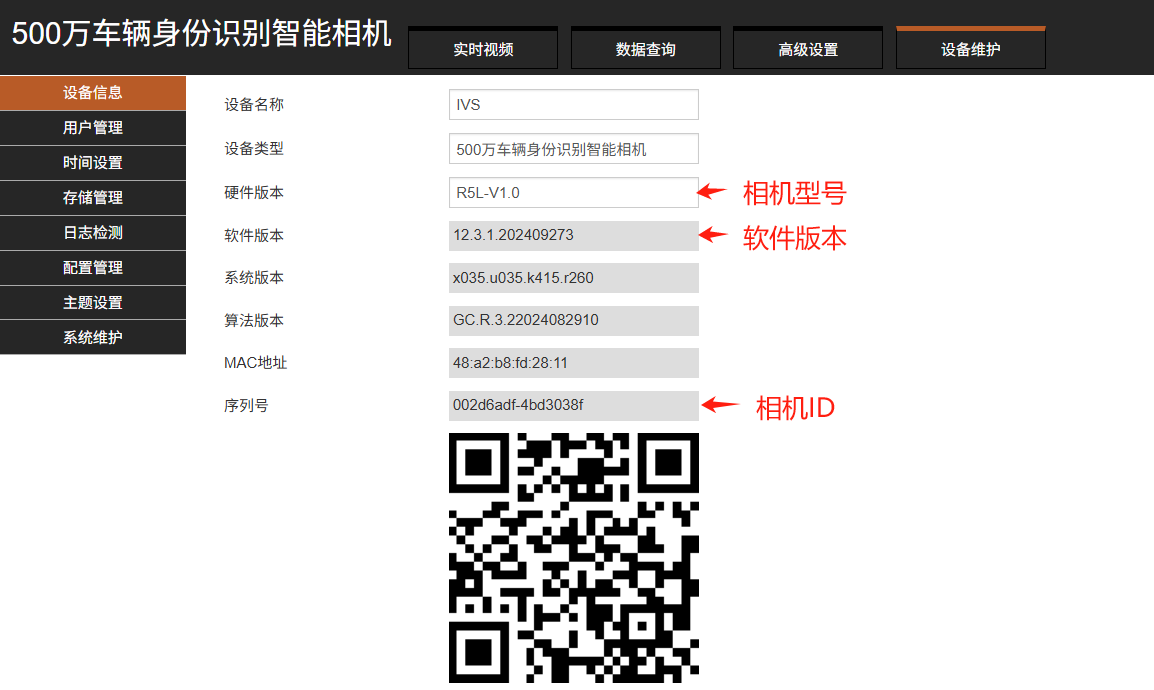Select the 设备维护 tab
This screenshot has height=690, width=1154.
pos(971,49)
